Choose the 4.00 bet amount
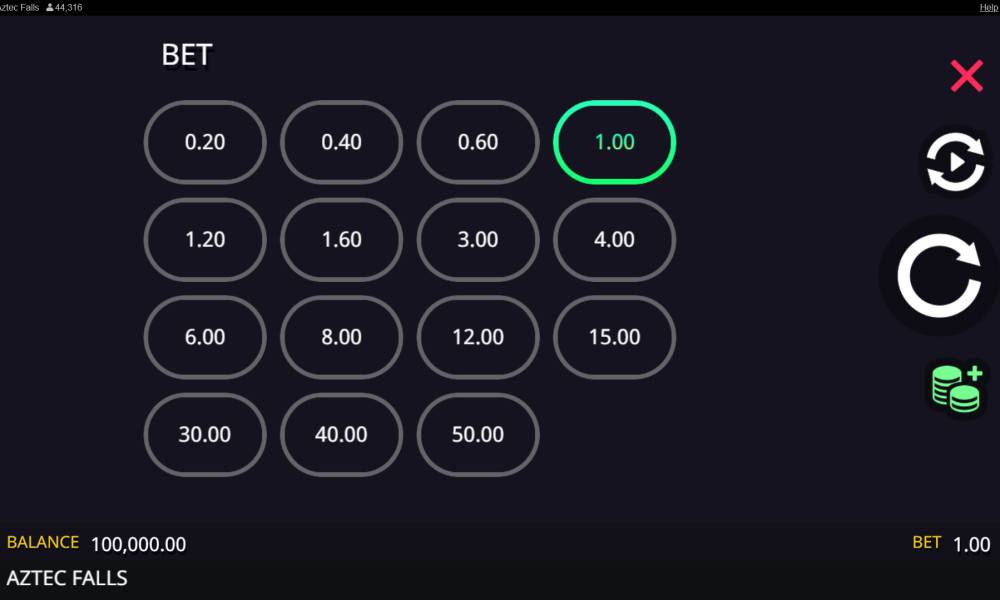This screenshot has width=1000, height=600. coord(614,240)
